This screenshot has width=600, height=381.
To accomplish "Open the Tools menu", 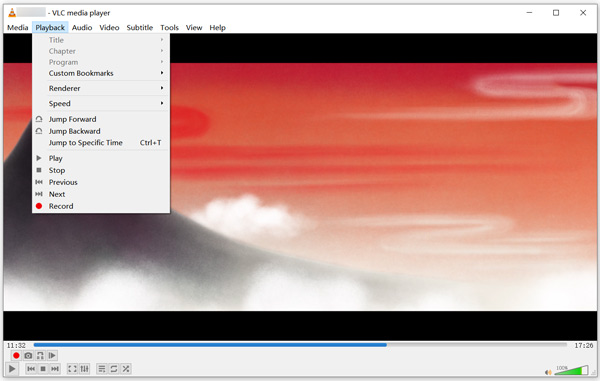I will (x=170, y=28).
